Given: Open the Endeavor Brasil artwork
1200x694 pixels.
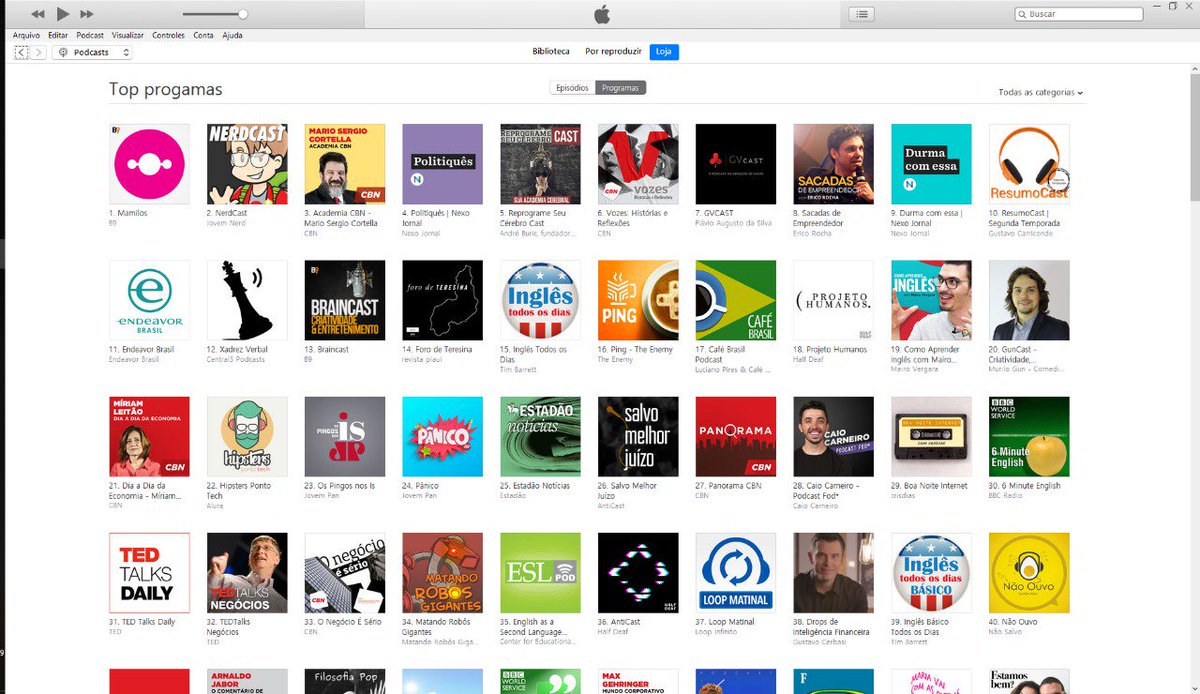Looking at the screenshot, I should (149, 301).
